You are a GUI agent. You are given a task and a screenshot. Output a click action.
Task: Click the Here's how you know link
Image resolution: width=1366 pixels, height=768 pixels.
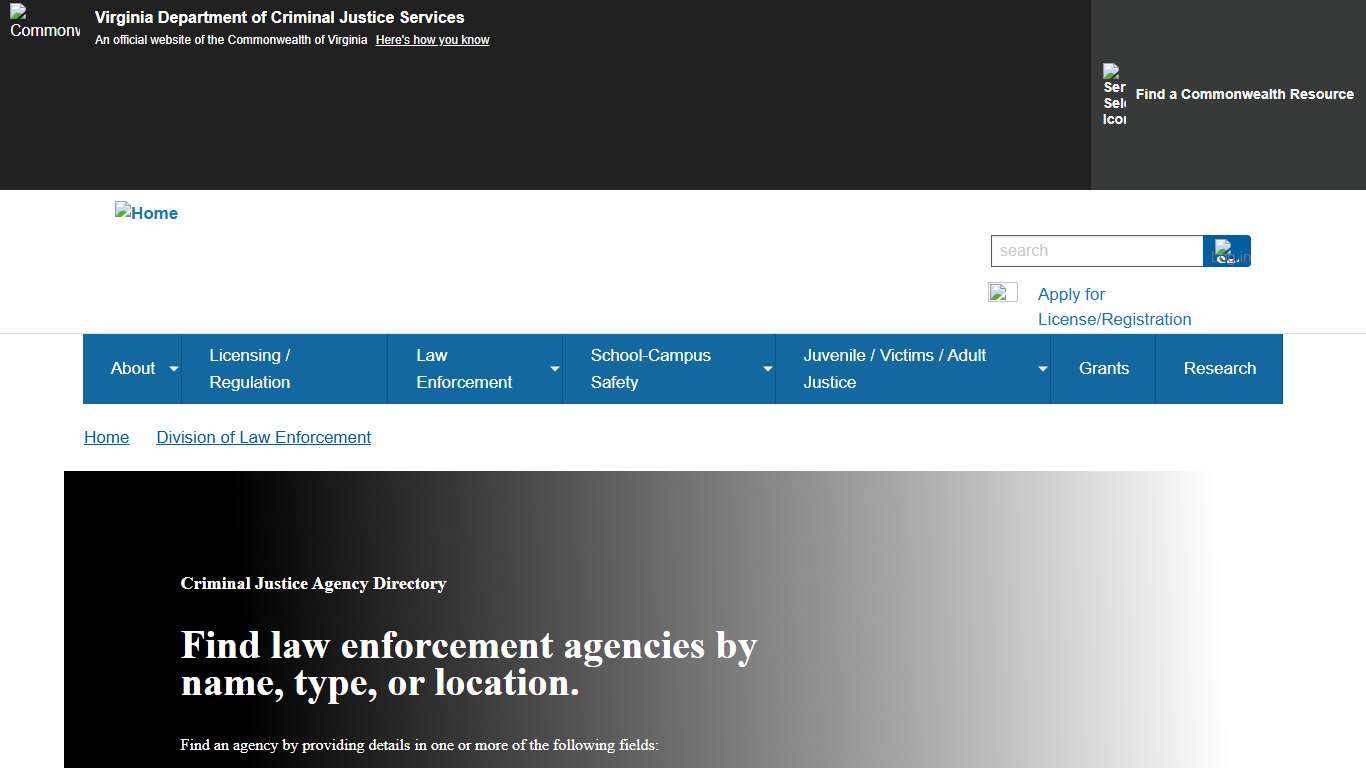(432, 39)
